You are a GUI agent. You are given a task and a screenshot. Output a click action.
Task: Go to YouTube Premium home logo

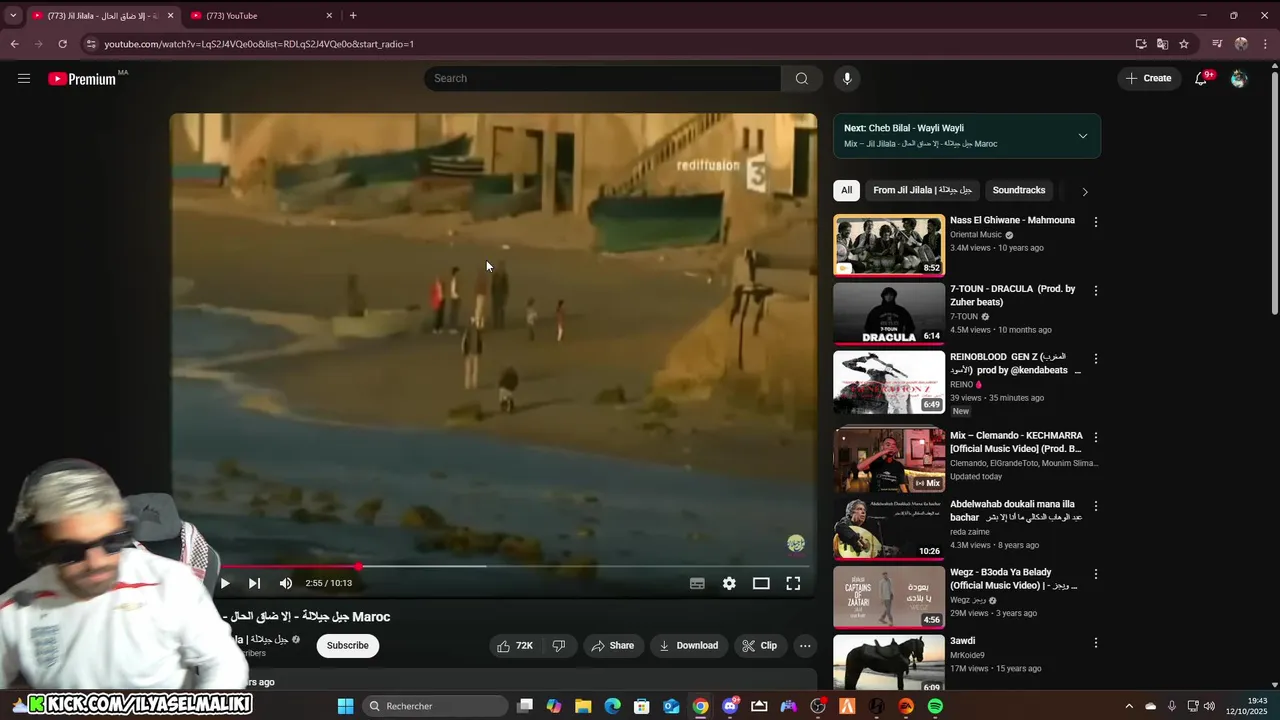pos(82,79)
